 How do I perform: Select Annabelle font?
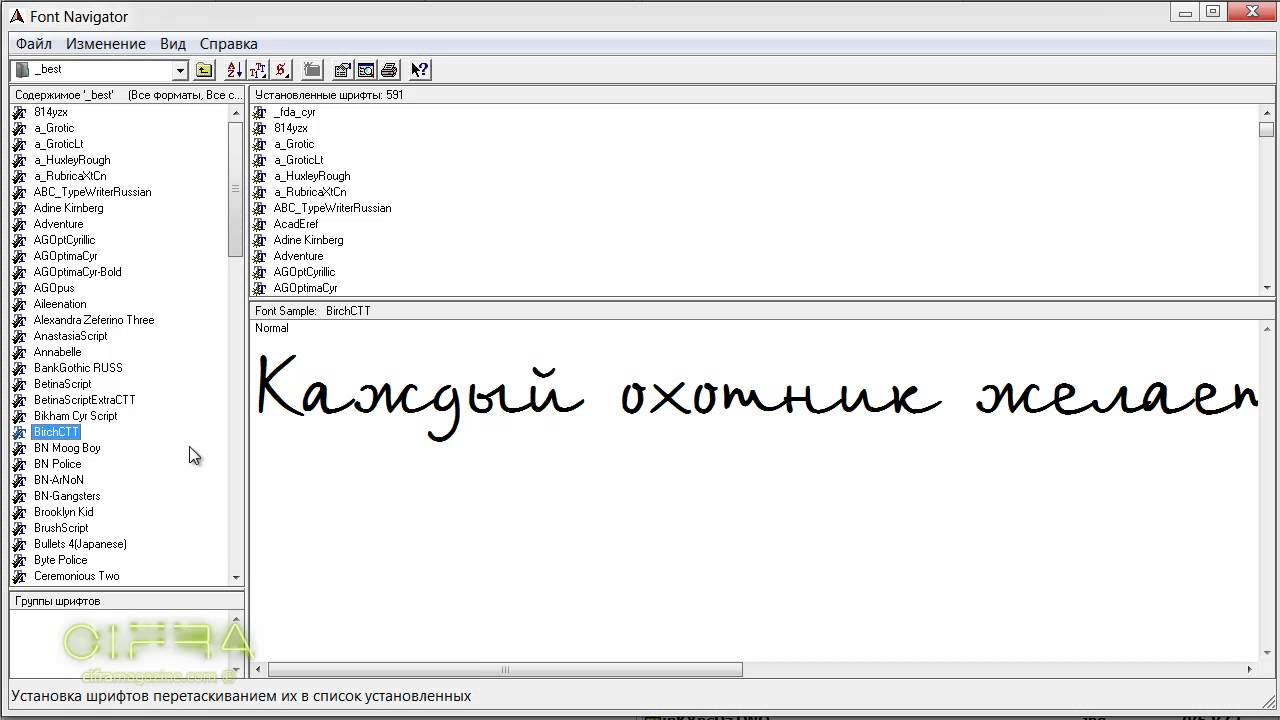[58, 352]
